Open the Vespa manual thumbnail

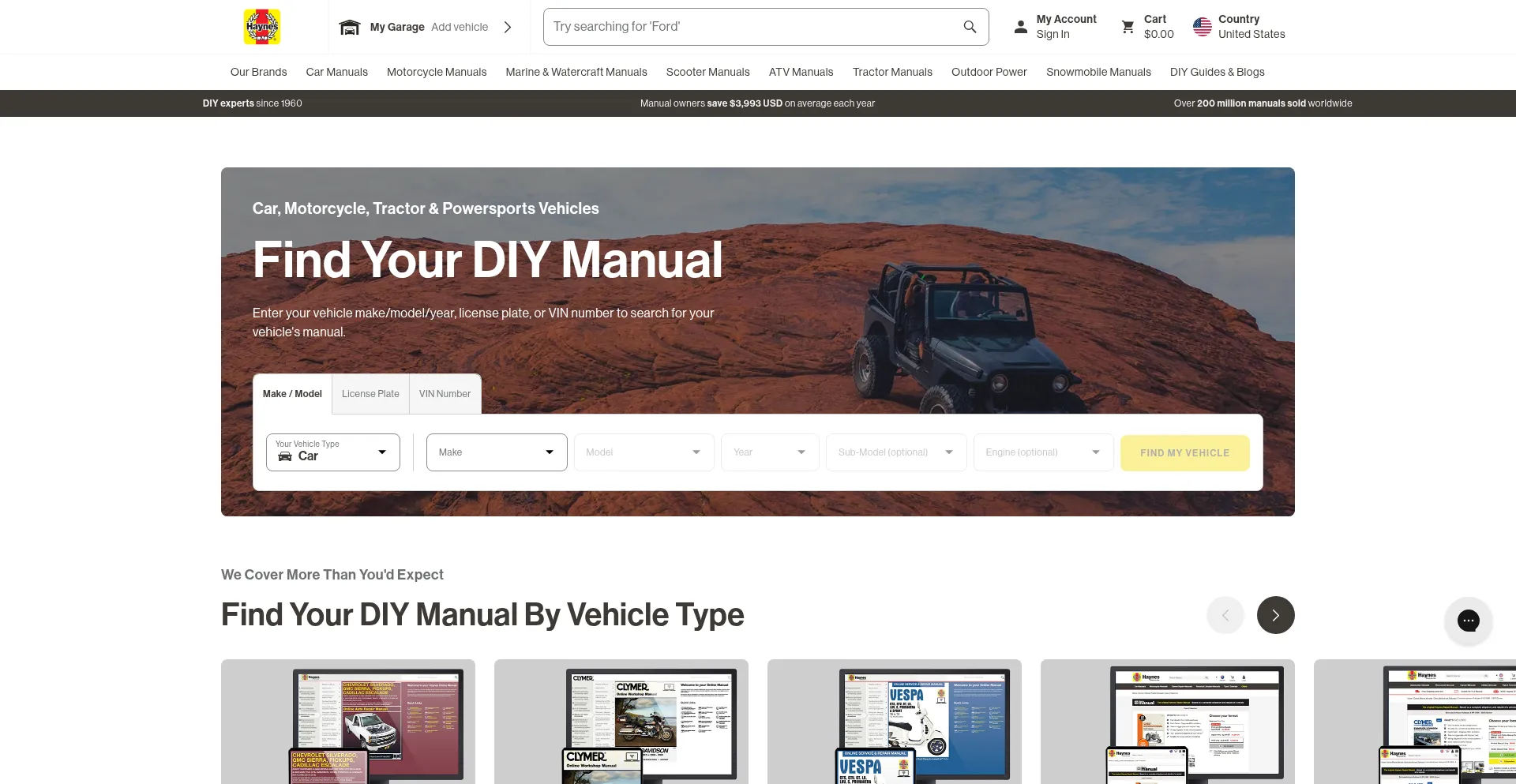[x=894, y=722]
